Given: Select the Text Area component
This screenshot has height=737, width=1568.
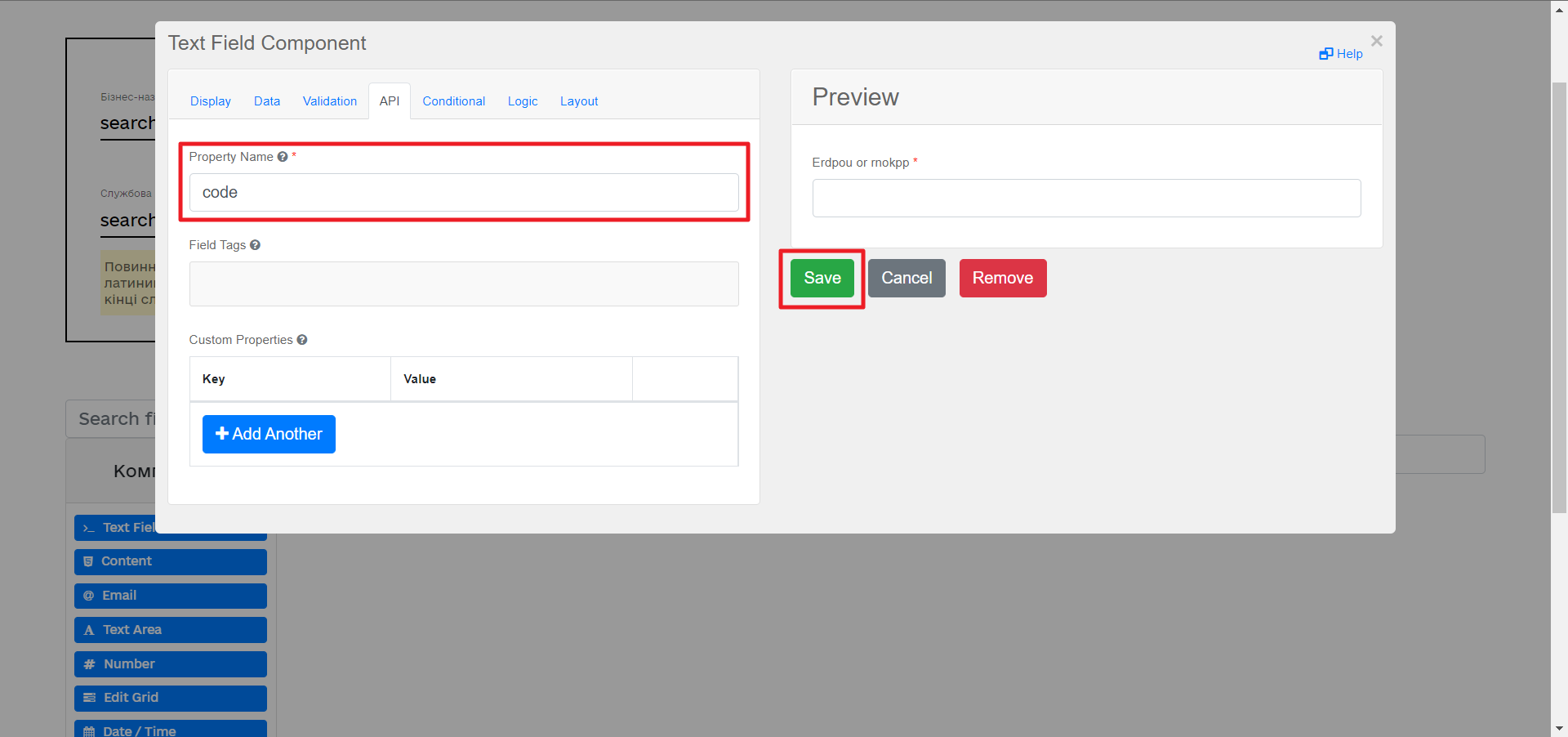Looking at the screenshot, I should [x=171, y=630].
